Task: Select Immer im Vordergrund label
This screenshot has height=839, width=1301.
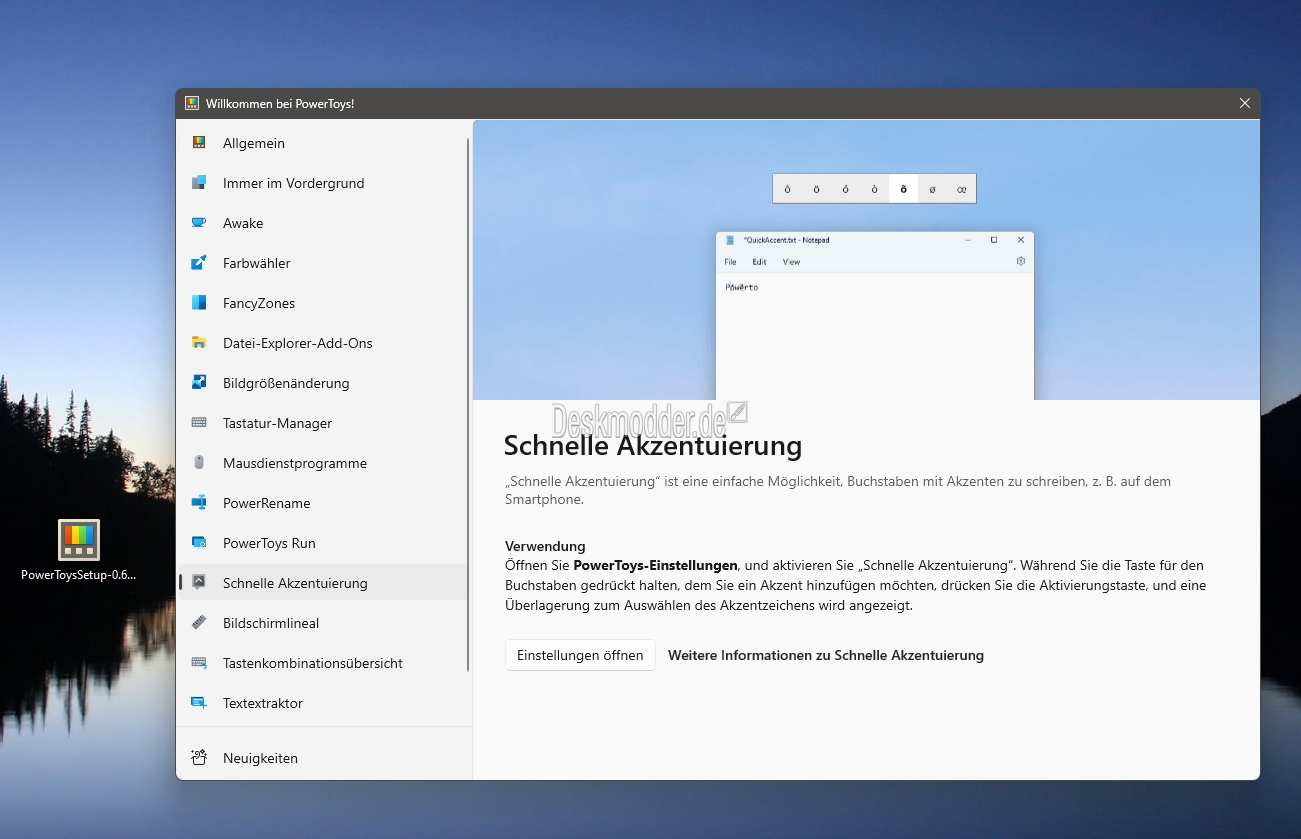Action: (294, 183)
